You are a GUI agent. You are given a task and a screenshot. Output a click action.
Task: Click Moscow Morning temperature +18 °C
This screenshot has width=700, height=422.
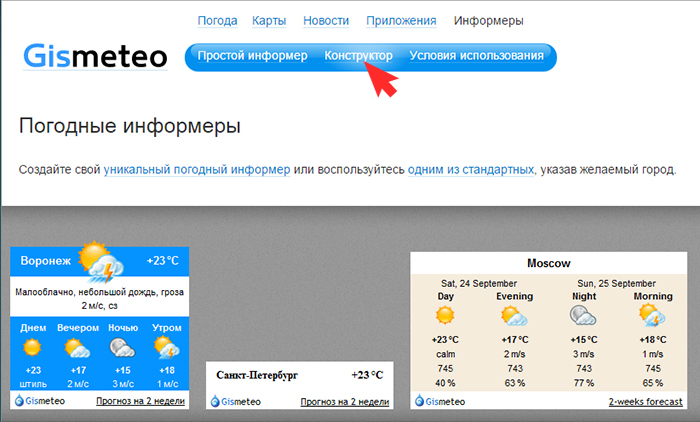point(653,340)
